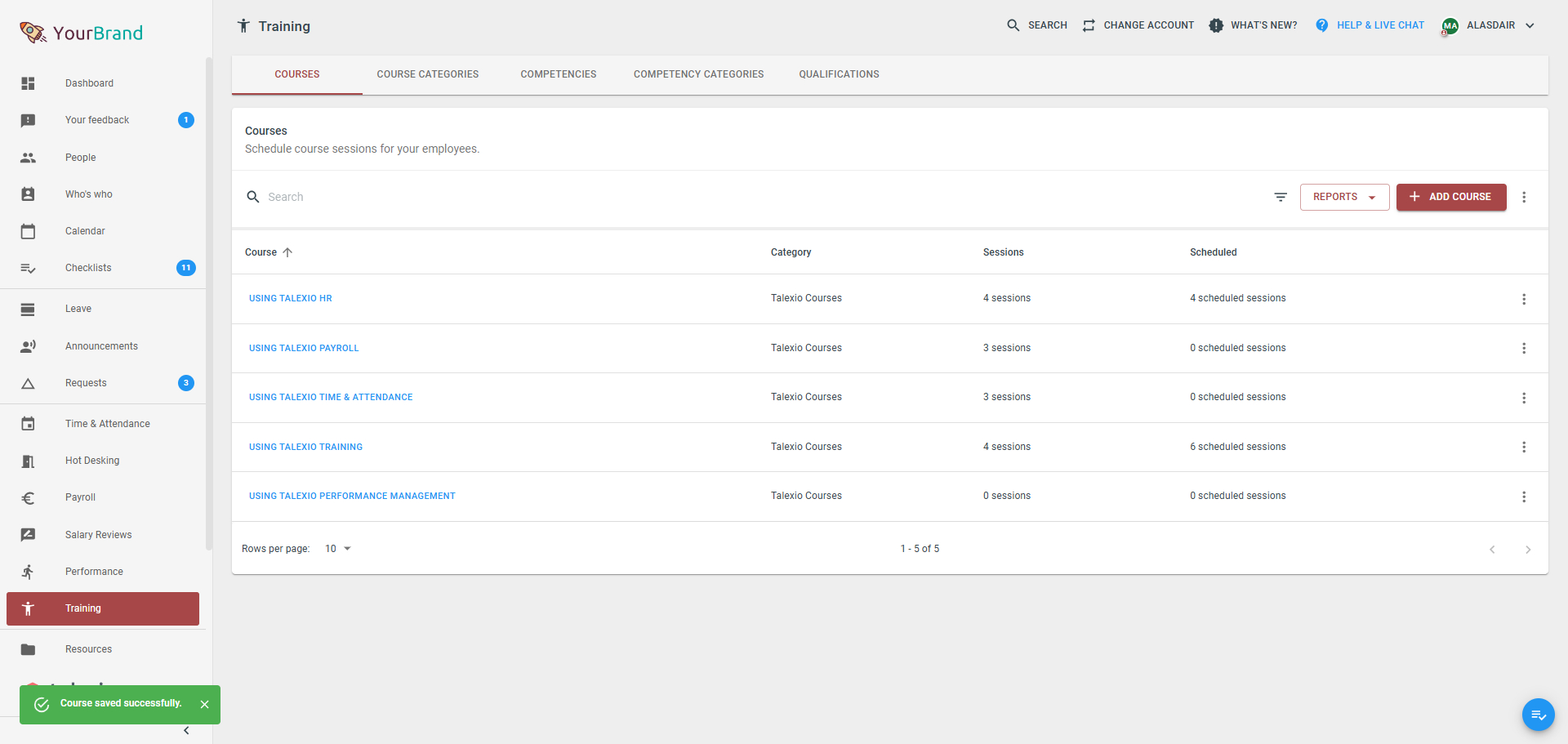Image resolution: width=1568 pixels, height=744 pixels.
Task: Open the Using Talexio HR course
Action: (291, 299)
